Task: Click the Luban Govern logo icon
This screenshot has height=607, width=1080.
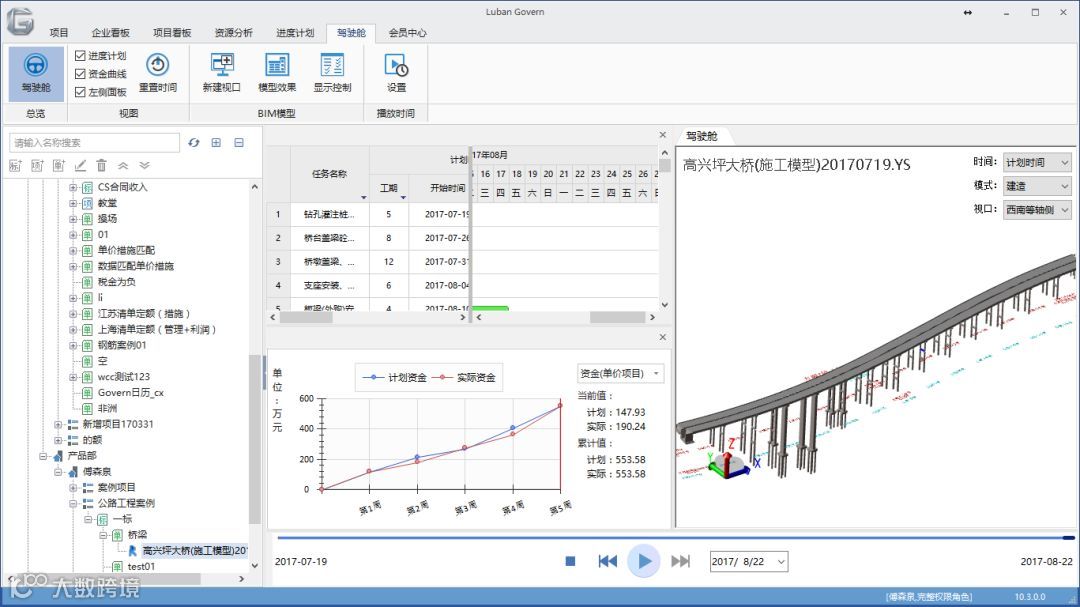Action: point(21,21)
